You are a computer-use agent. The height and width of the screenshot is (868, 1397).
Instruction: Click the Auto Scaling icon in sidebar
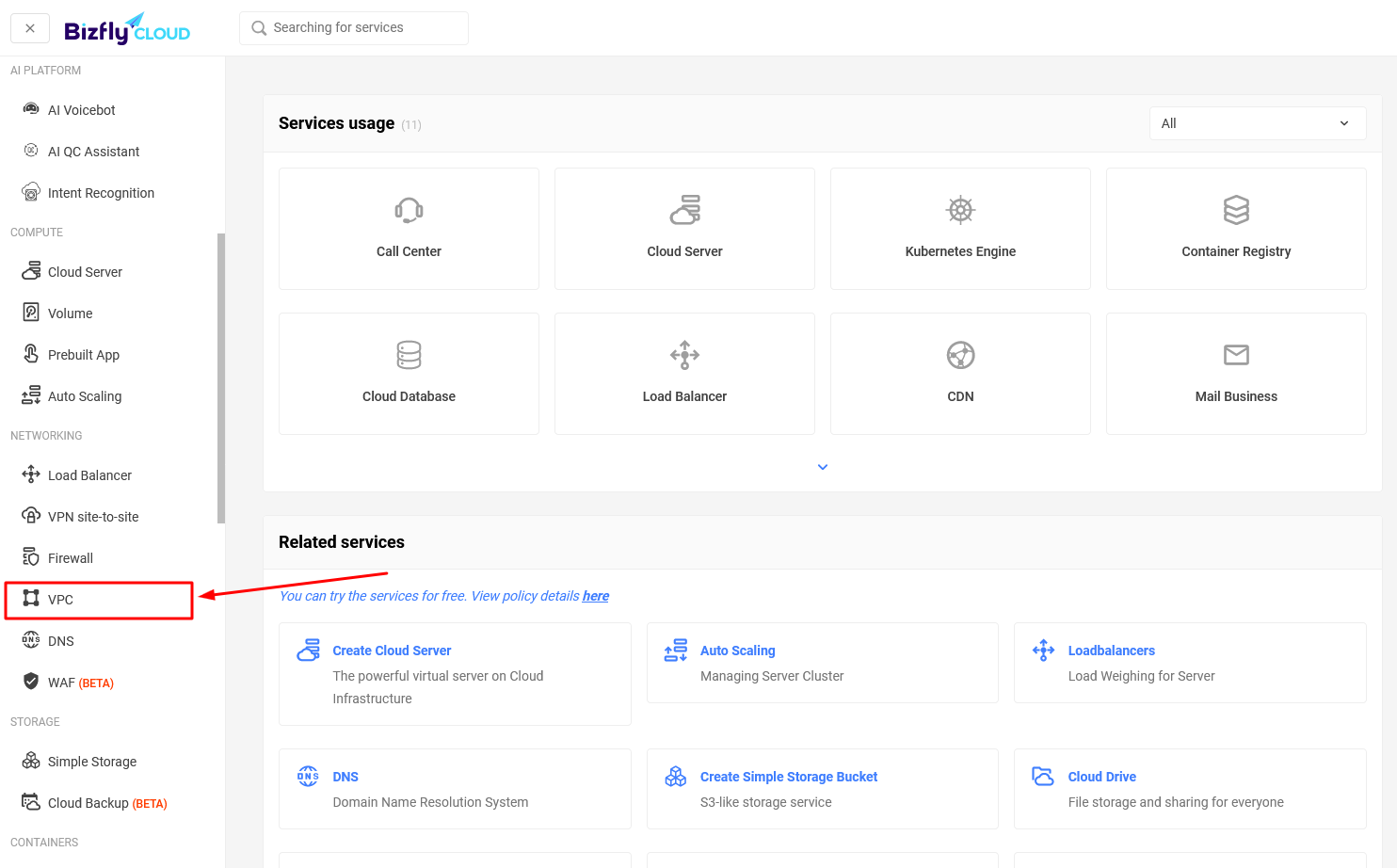(x=31, y=395)
